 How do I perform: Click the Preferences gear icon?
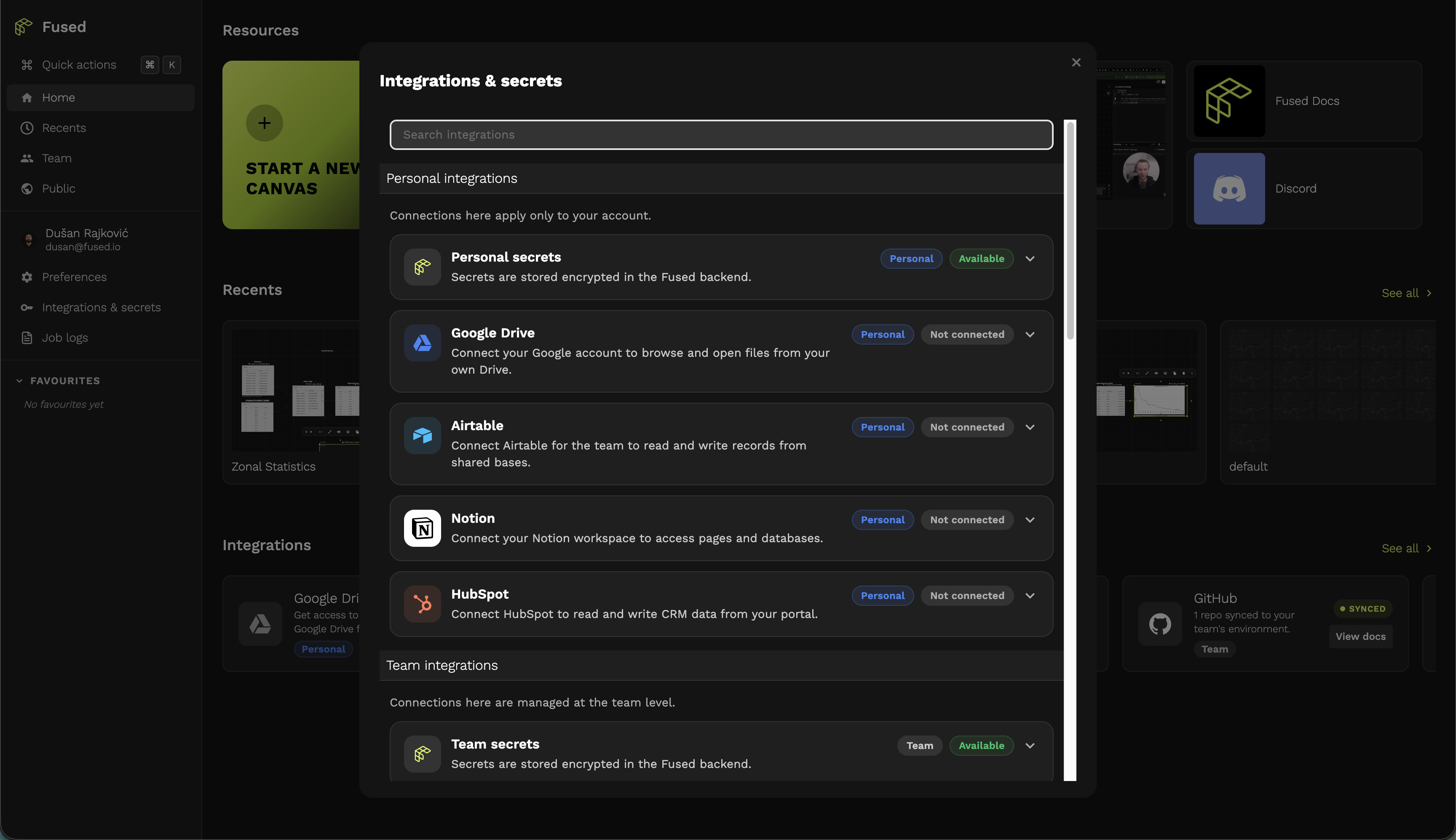[27, 277]
